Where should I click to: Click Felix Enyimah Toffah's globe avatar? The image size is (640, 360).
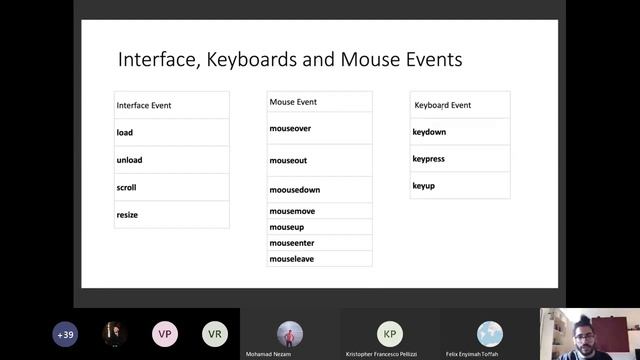(490, 334)
